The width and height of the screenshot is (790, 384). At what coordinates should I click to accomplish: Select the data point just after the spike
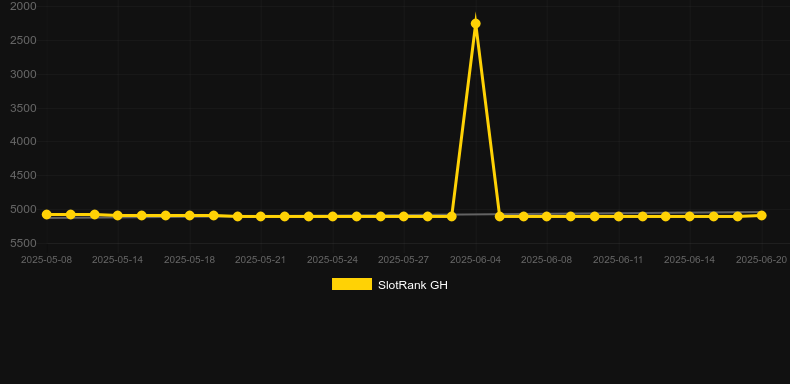pyautogui.click(x=499, y=217)
